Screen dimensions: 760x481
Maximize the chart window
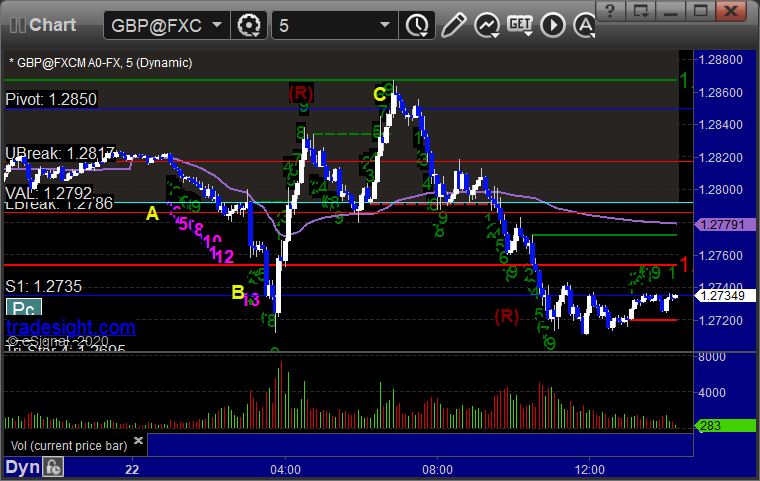click(x=700, y=11)
